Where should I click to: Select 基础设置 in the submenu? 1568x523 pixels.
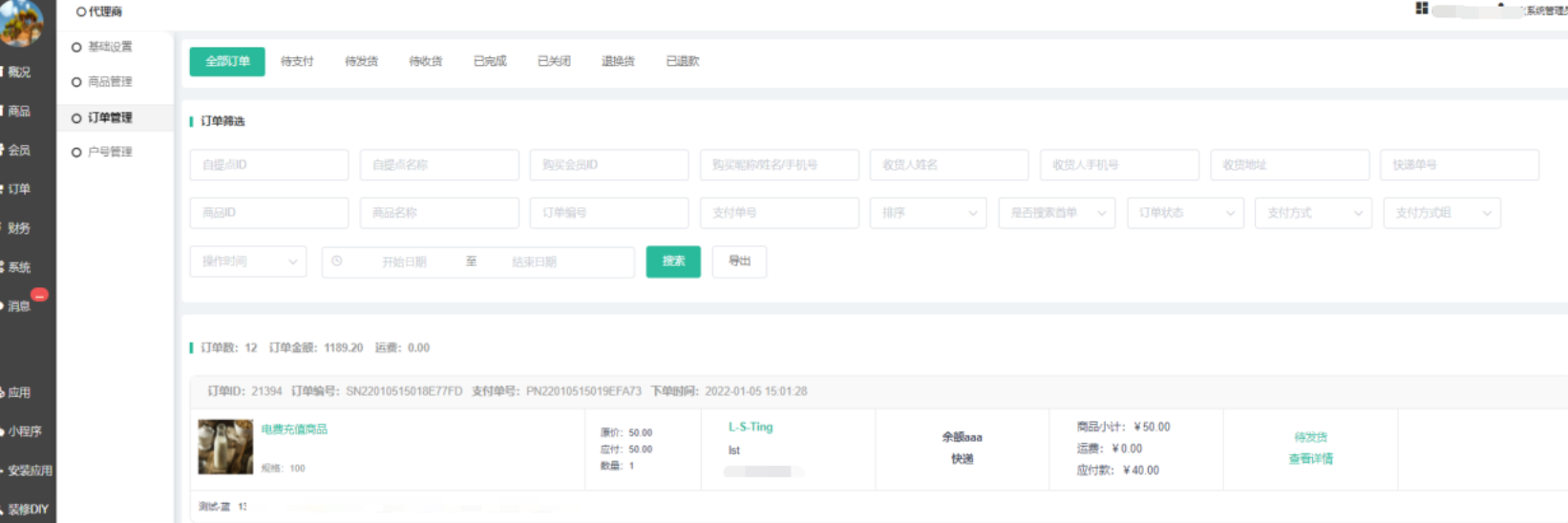(x=110, y=47)
